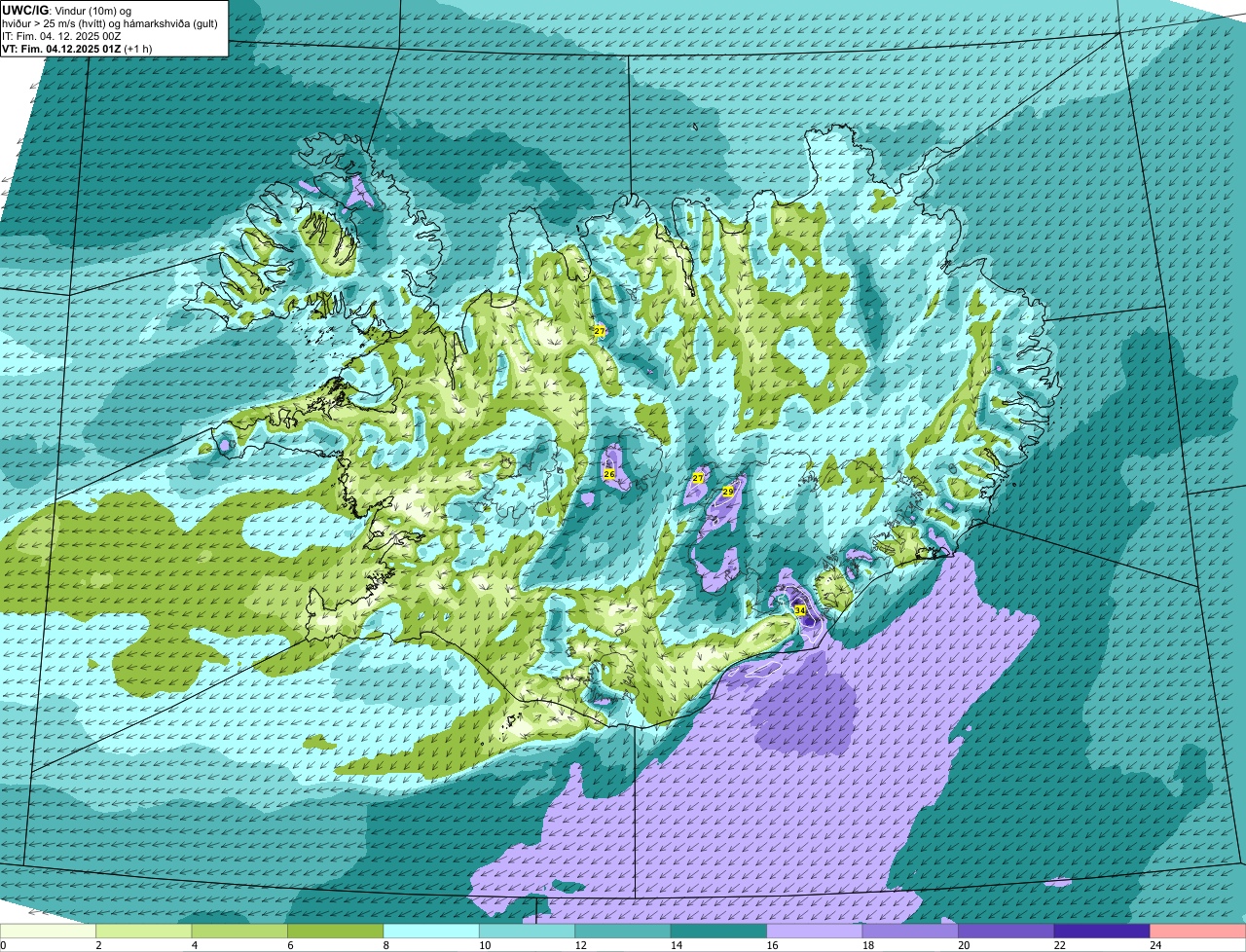Click the 'UWC/IG: Vindur (10m) og' title line

point(67,10)
